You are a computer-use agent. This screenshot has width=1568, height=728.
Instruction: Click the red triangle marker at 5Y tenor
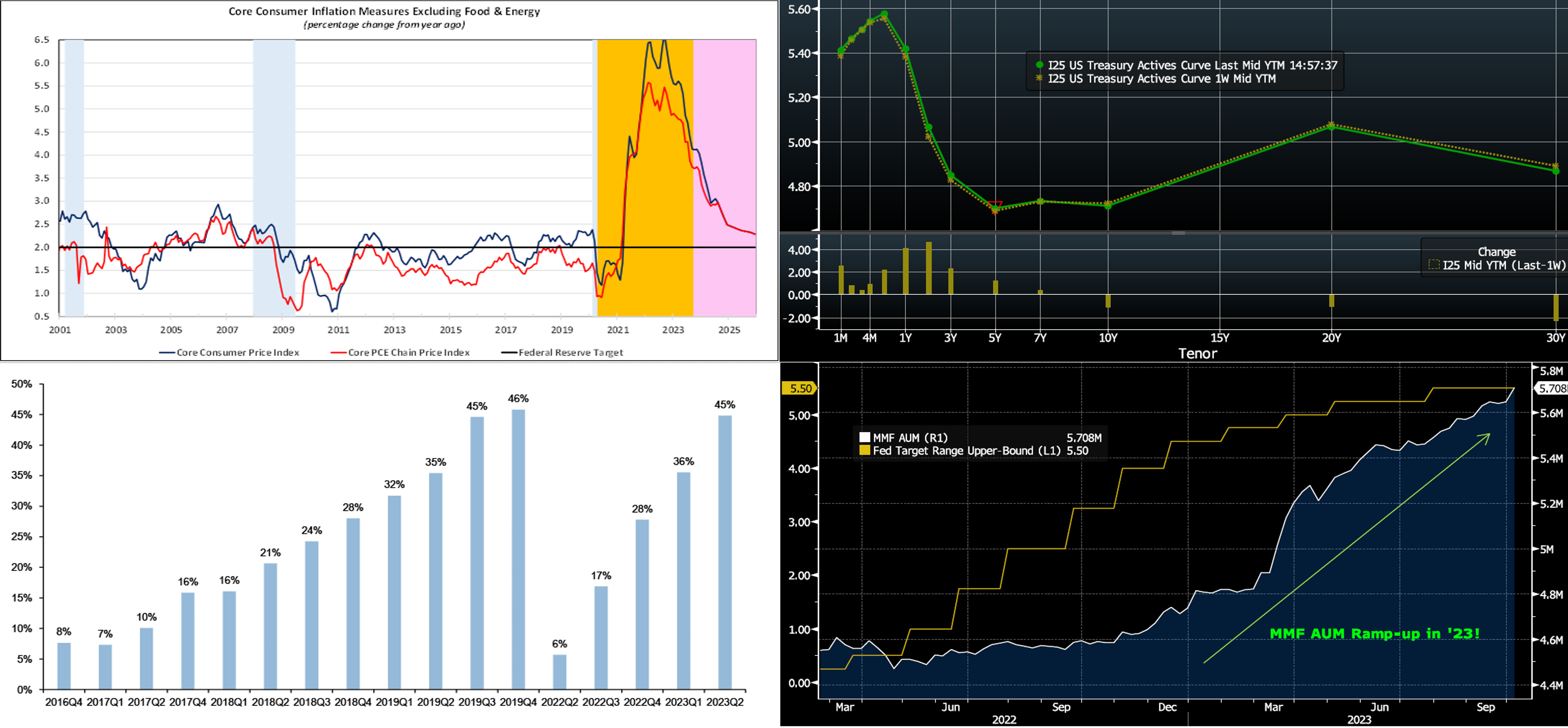995,206
